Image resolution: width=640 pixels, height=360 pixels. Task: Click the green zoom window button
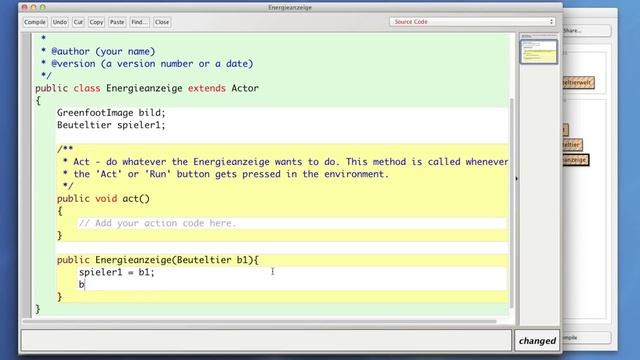42,7
